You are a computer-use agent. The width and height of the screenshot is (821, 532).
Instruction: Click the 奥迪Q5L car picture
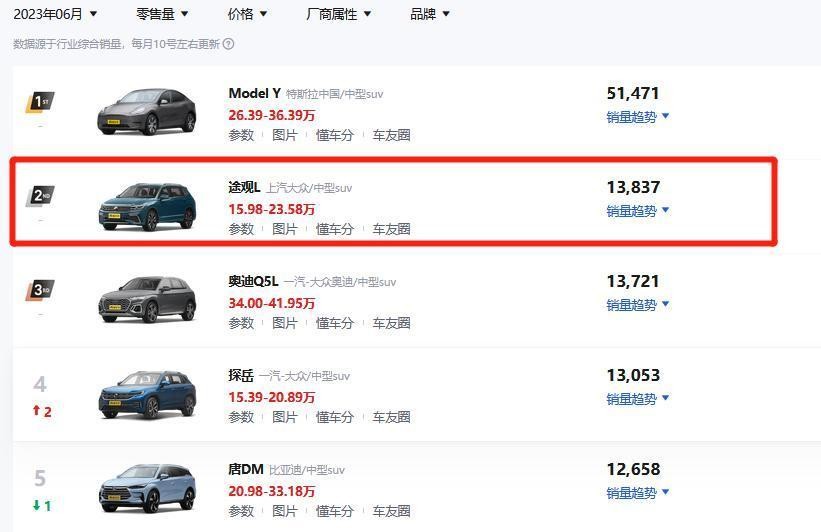[147, 299]
